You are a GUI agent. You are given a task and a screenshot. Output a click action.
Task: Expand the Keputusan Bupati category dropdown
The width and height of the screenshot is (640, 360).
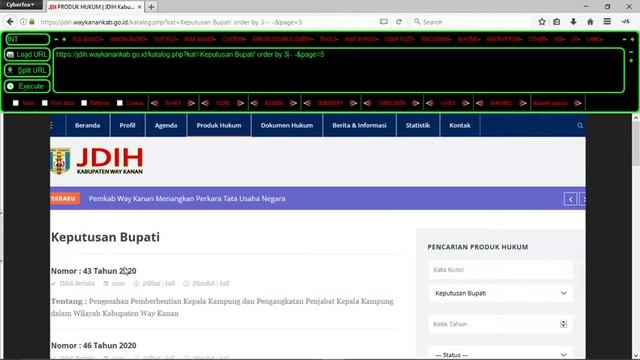501,293
